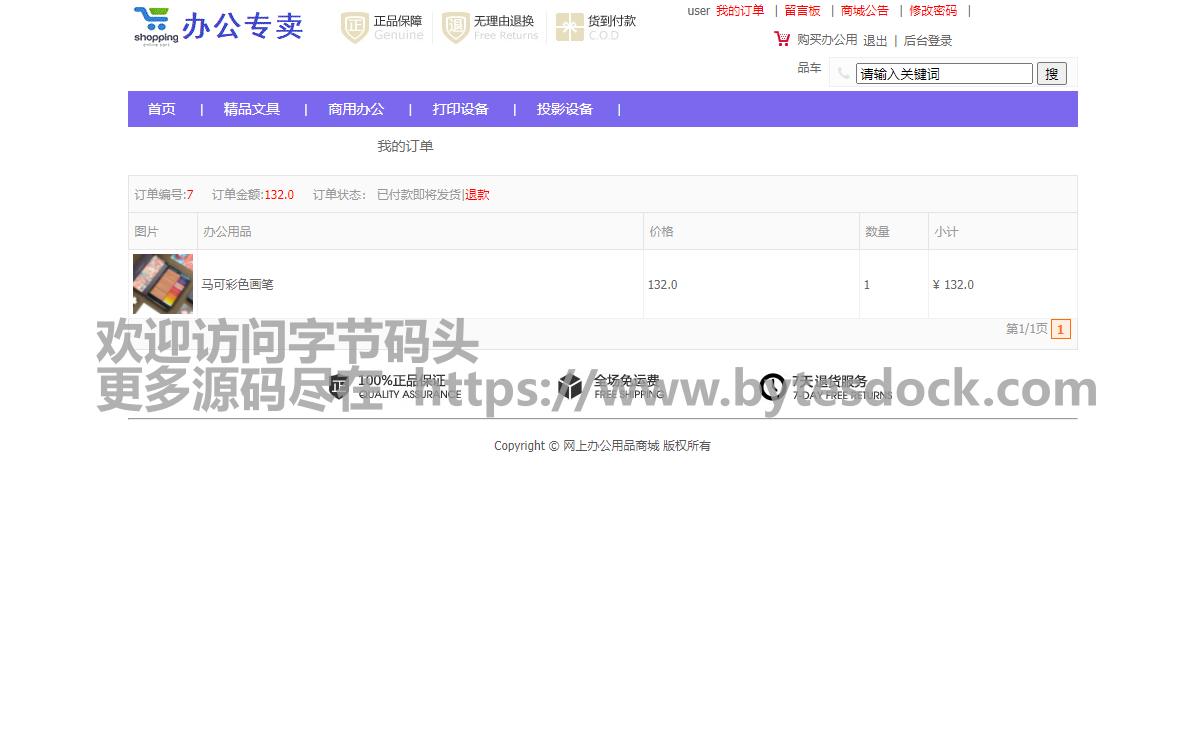This screenshot has width=1191, height=729.
Task: Select page 1 in pagination
Action: [x=1061, y=329]
